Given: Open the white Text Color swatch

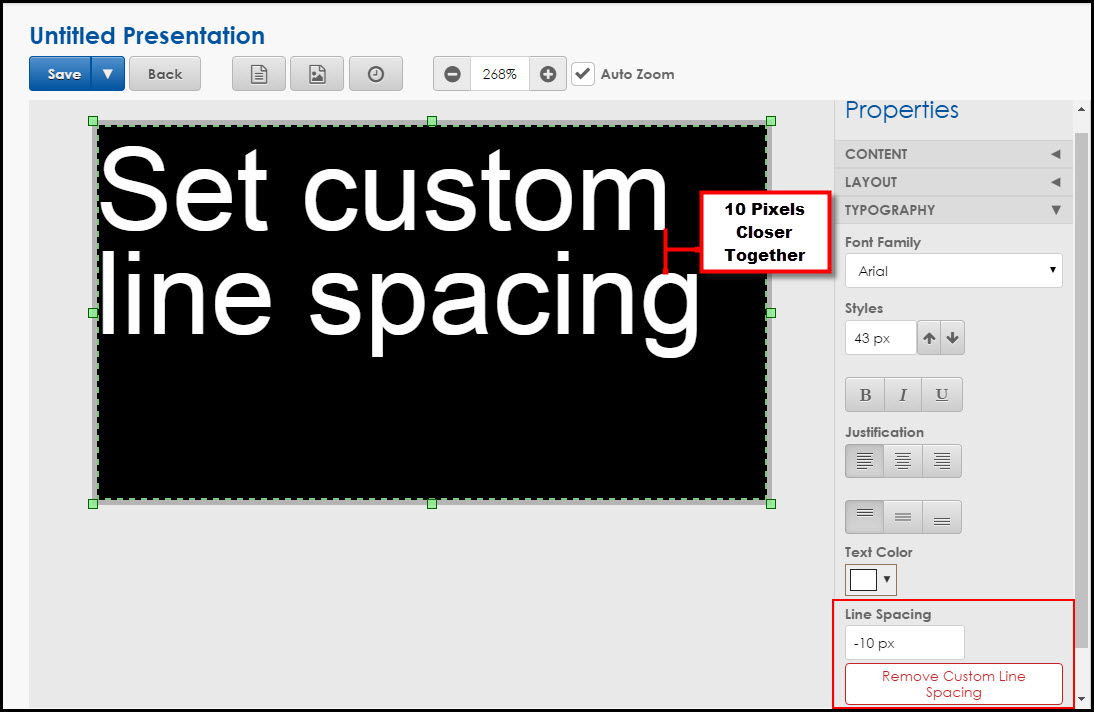Looking at the screenshot, I should point(862,579).
